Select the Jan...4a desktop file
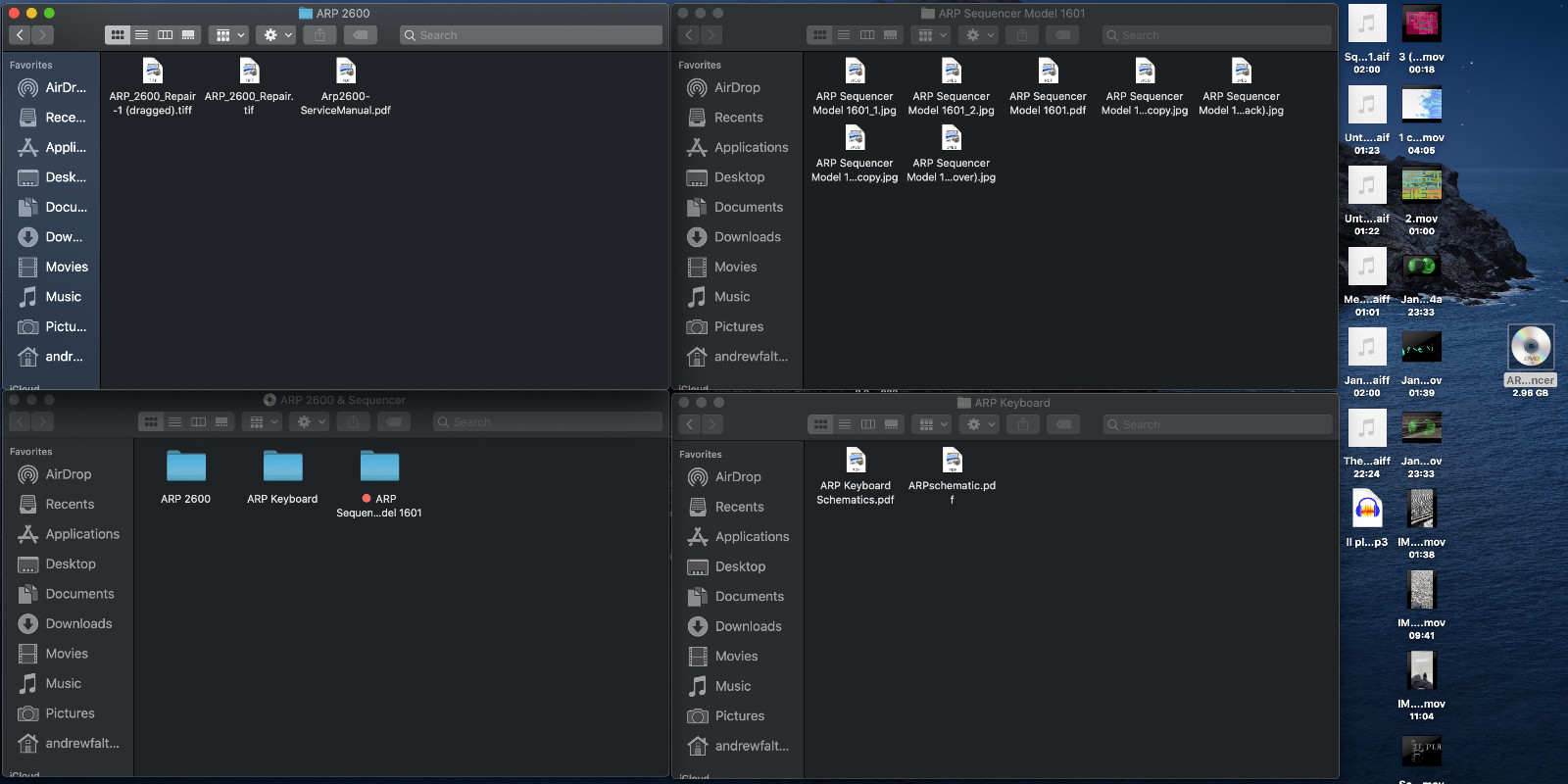 click(x=1422, y=282)
